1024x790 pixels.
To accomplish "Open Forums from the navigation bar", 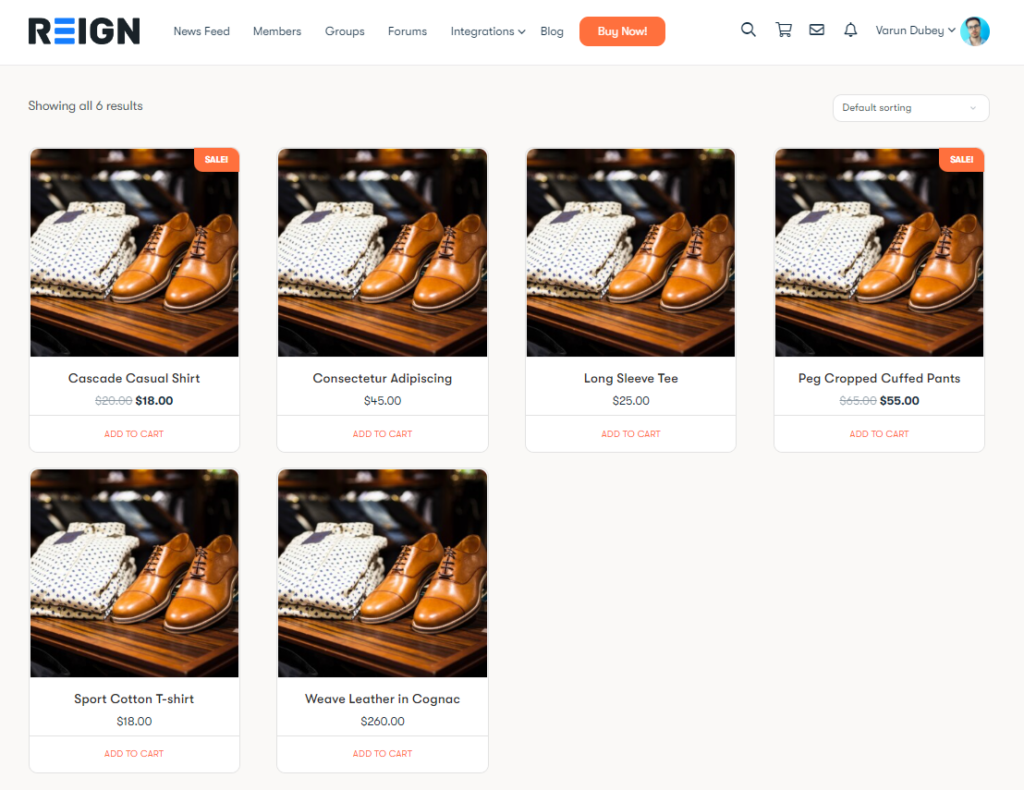I will click(x=407, y=31).
